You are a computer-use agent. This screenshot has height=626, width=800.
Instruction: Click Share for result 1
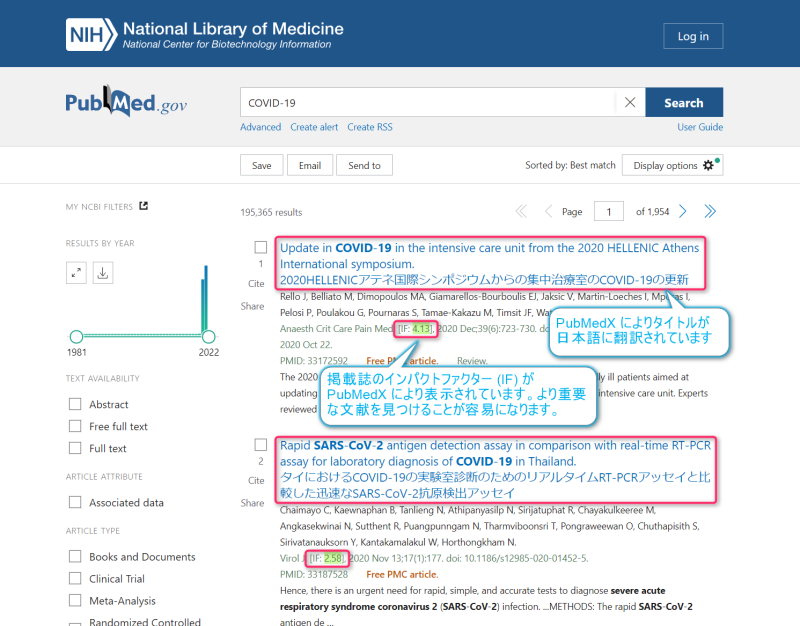click(x=253, y=306)
